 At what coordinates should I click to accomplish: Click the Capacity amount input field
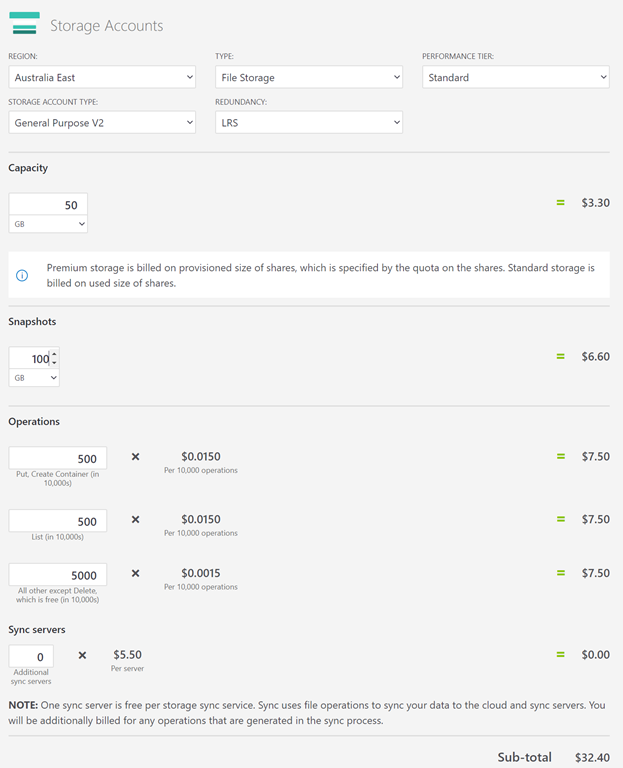point(48,205)
